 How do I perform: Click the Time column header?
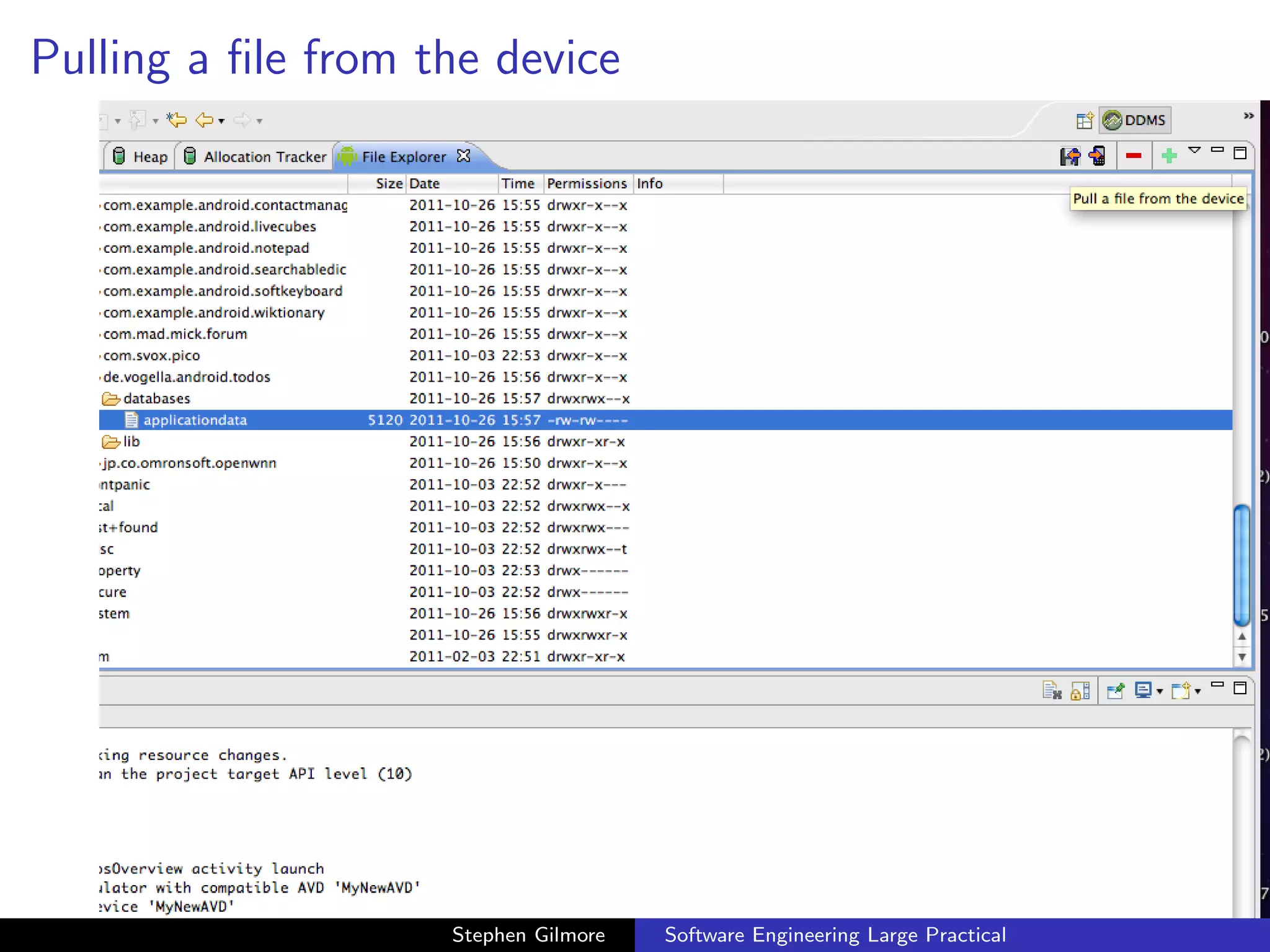tap(521, 183)
